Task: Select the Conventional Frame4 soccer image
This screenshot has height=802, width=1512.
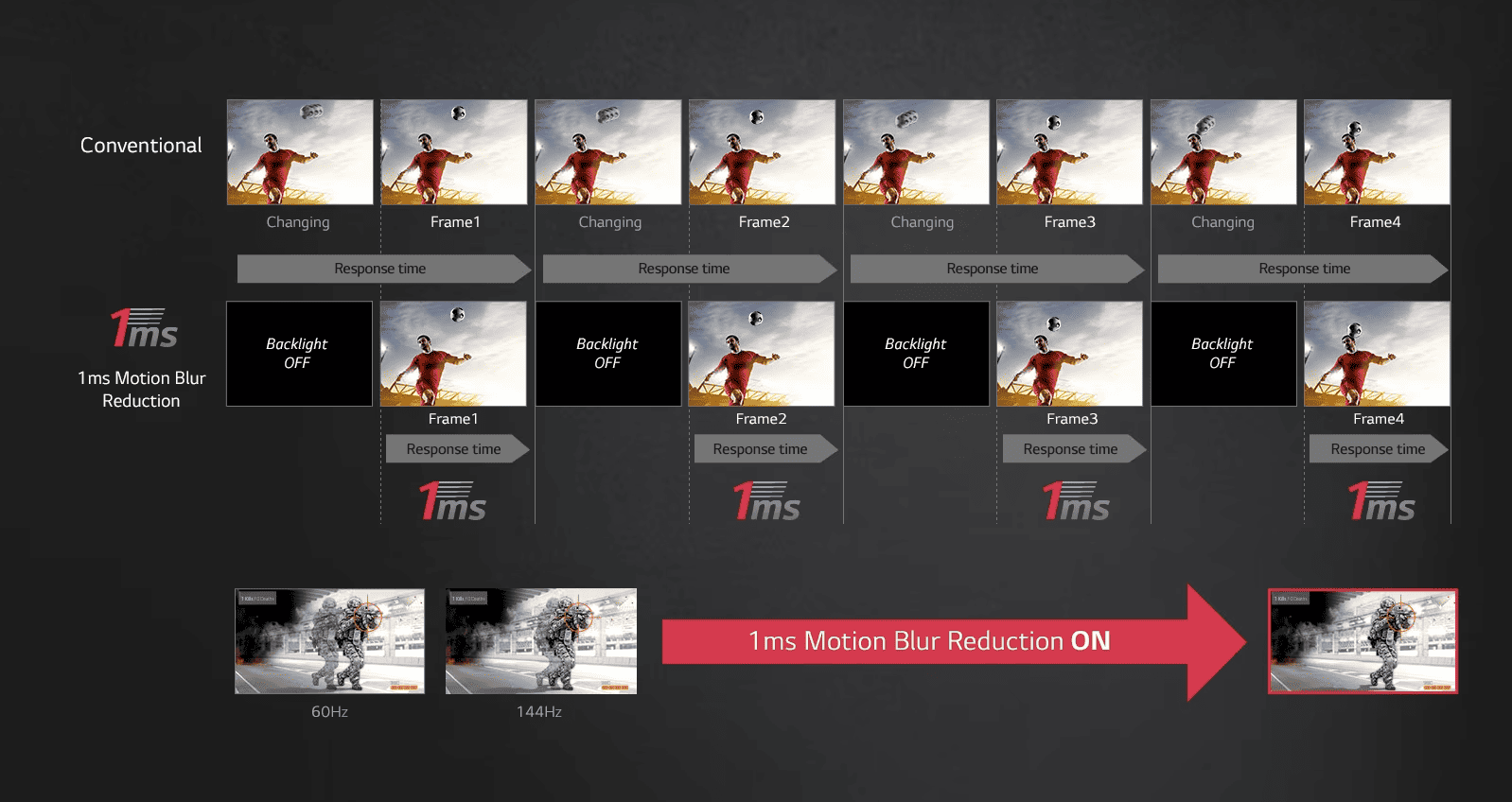Action: tap(1377, 152)
